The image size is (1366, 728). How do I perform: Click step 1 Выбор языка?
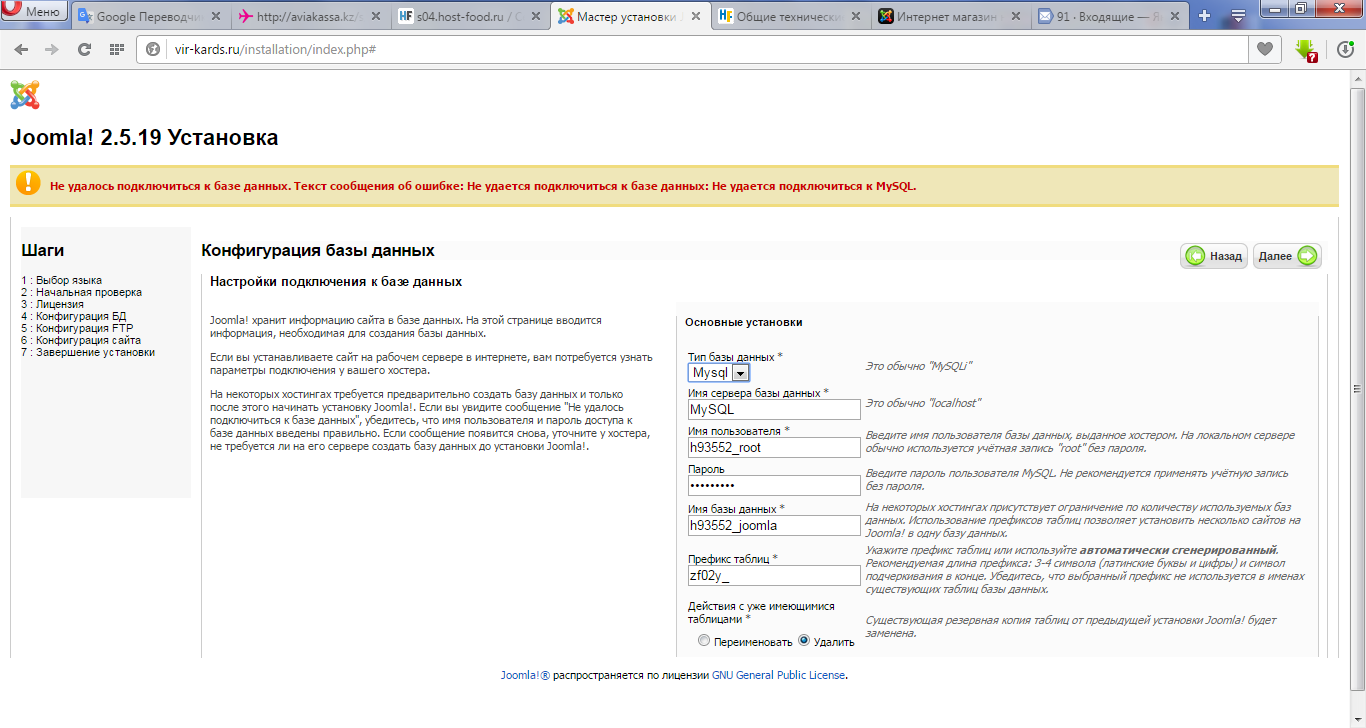61,280
